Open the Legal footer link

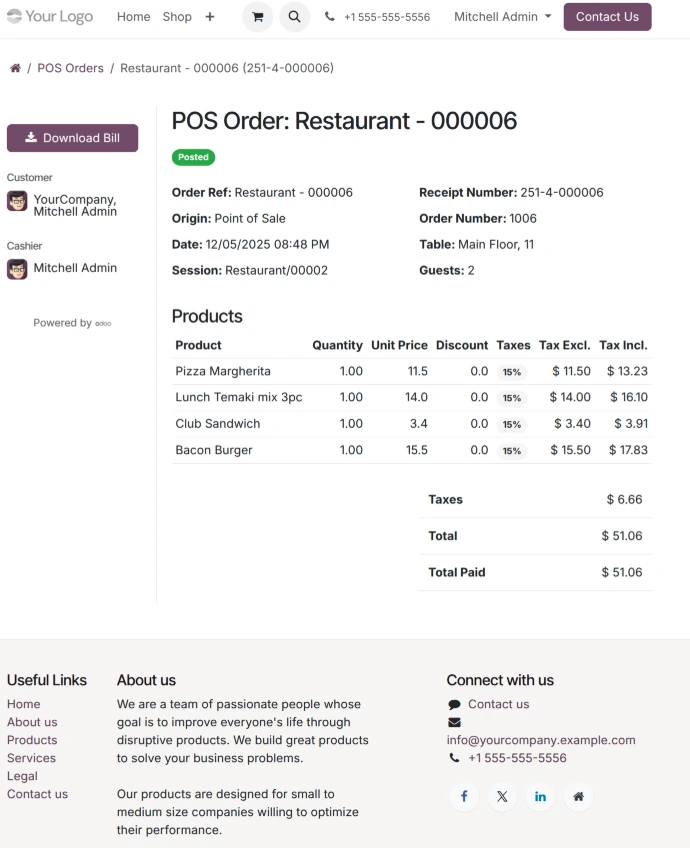(22, 776)
